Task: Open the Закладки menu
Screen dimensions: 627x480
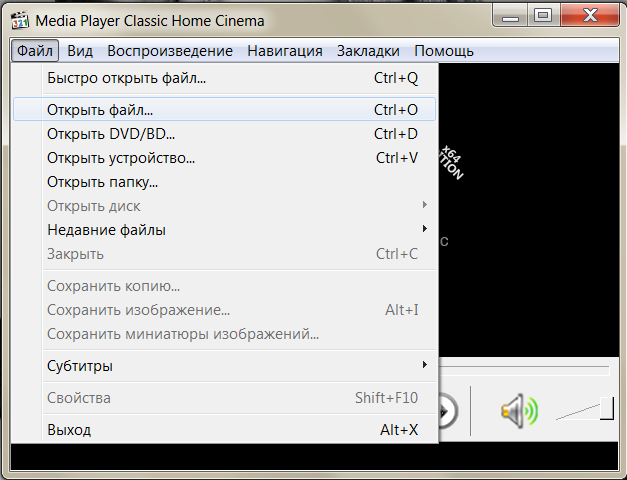Action: click(x=368, y=51)
